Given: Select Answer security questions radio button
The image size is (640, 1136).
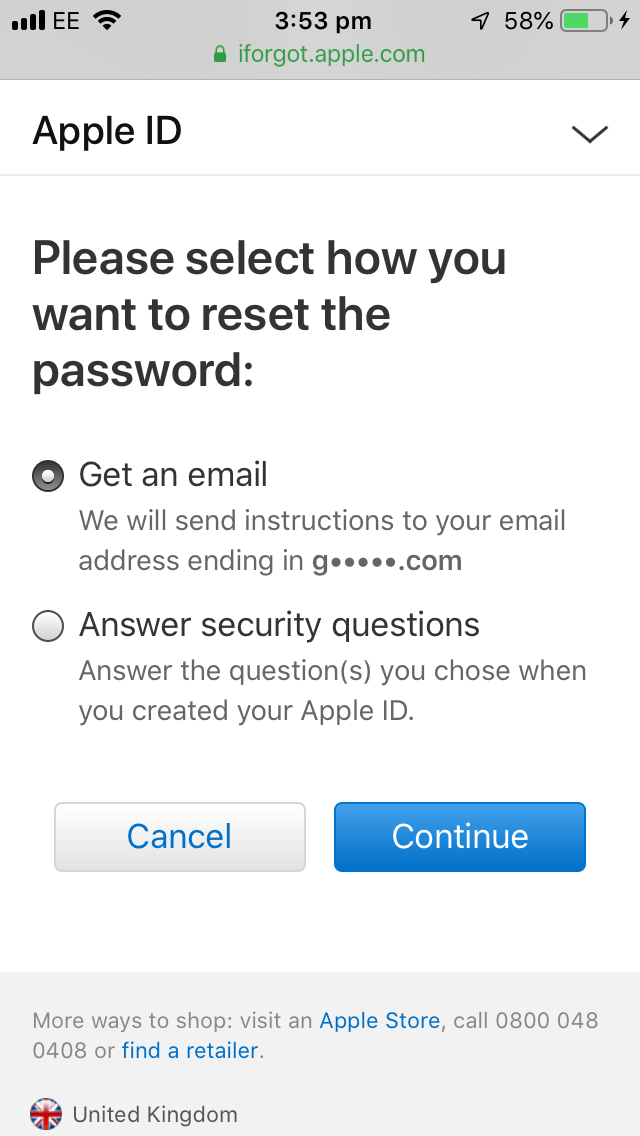Looking at the screenshot, I should 48,626.
